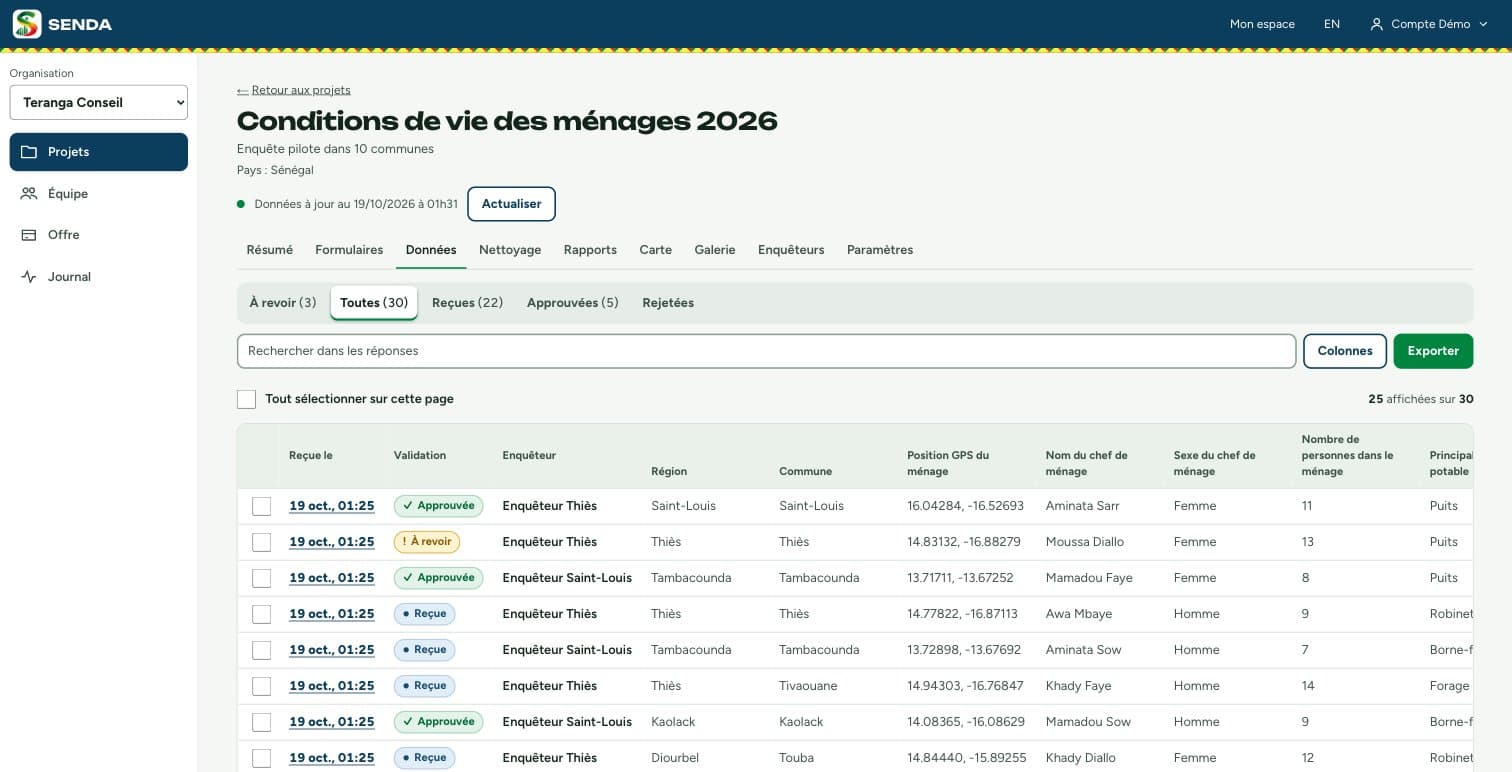Click the Exporter button

pyautogui.click(x=1433, y=351)
